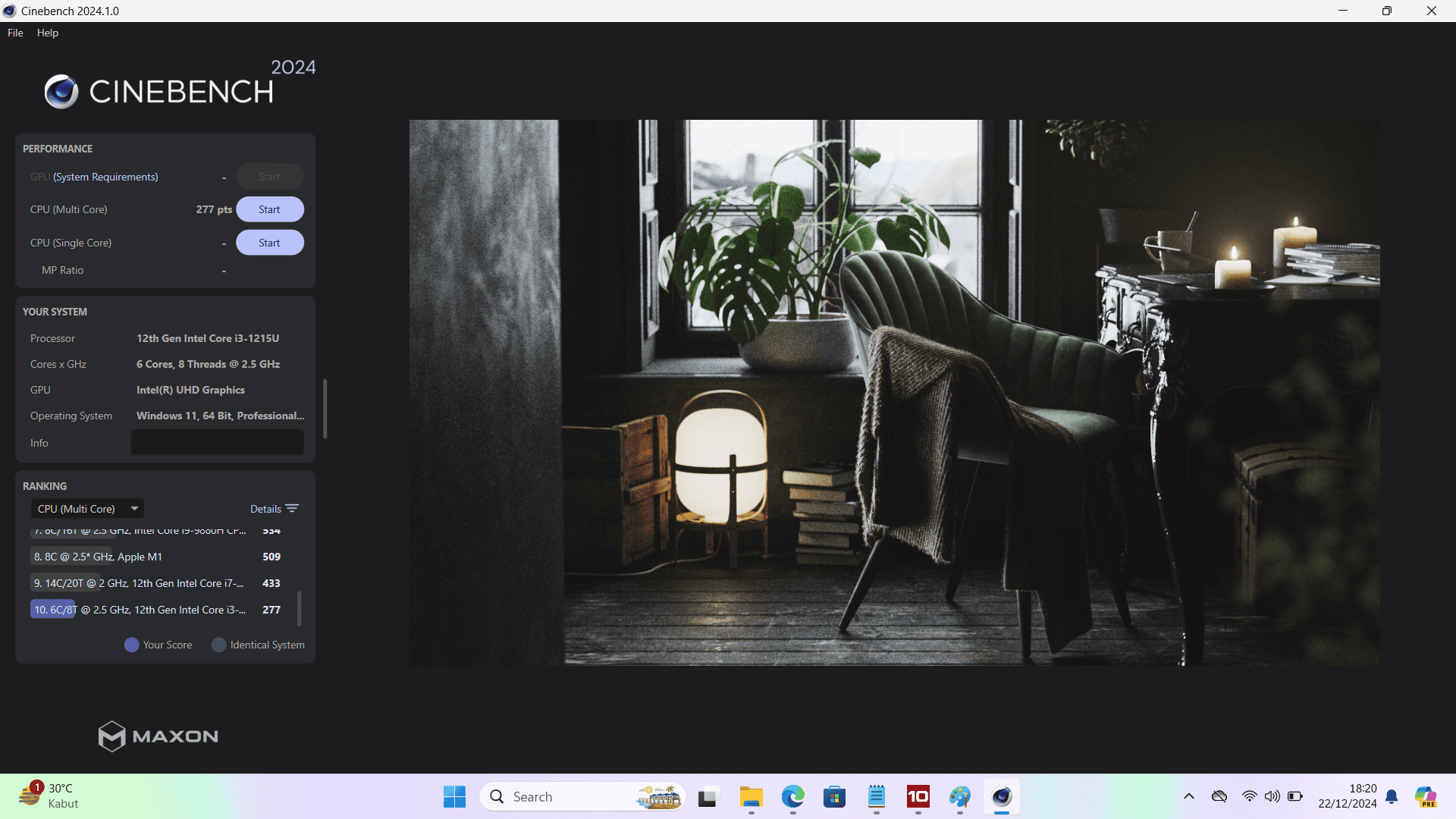This screenshot has height=819, width=1456.
Task: Click the Cinebench logo sphere icon
Action: point(61,92)
